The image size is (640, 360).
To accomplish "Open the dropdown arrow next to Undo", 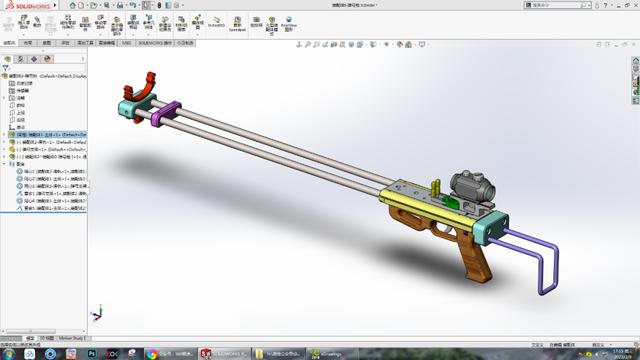I will pyautogui.click(x=138, y=5).
